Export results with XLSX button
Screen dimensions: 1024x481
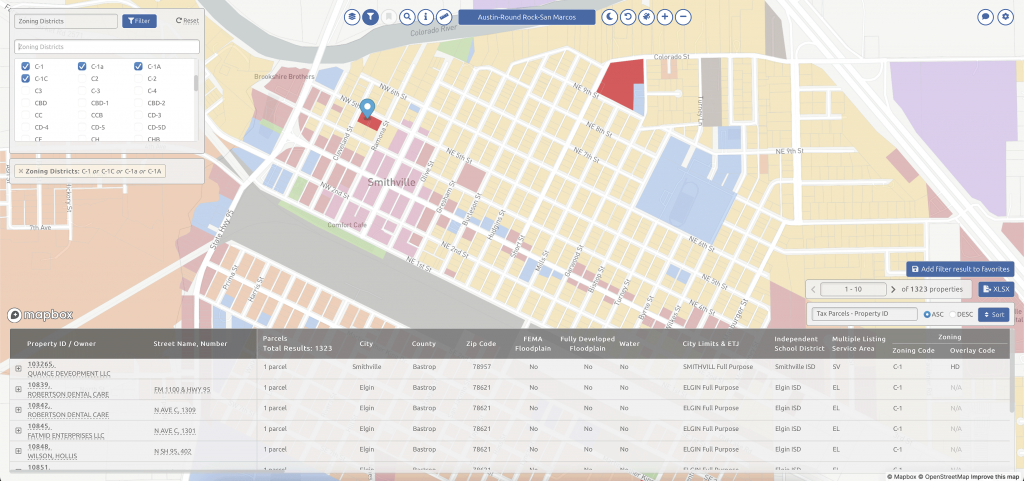point(996,289)
